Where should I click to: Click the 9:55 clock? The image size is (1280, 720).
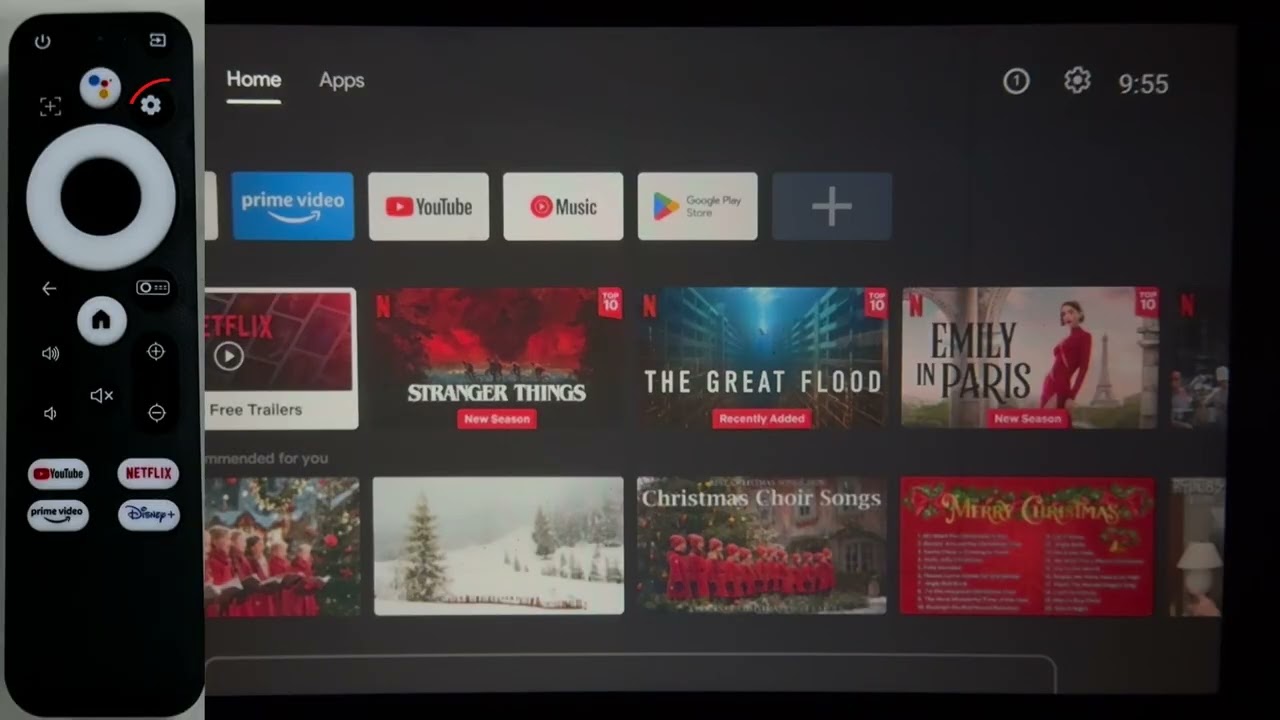pyautogui.click(x=1143, y=84)
